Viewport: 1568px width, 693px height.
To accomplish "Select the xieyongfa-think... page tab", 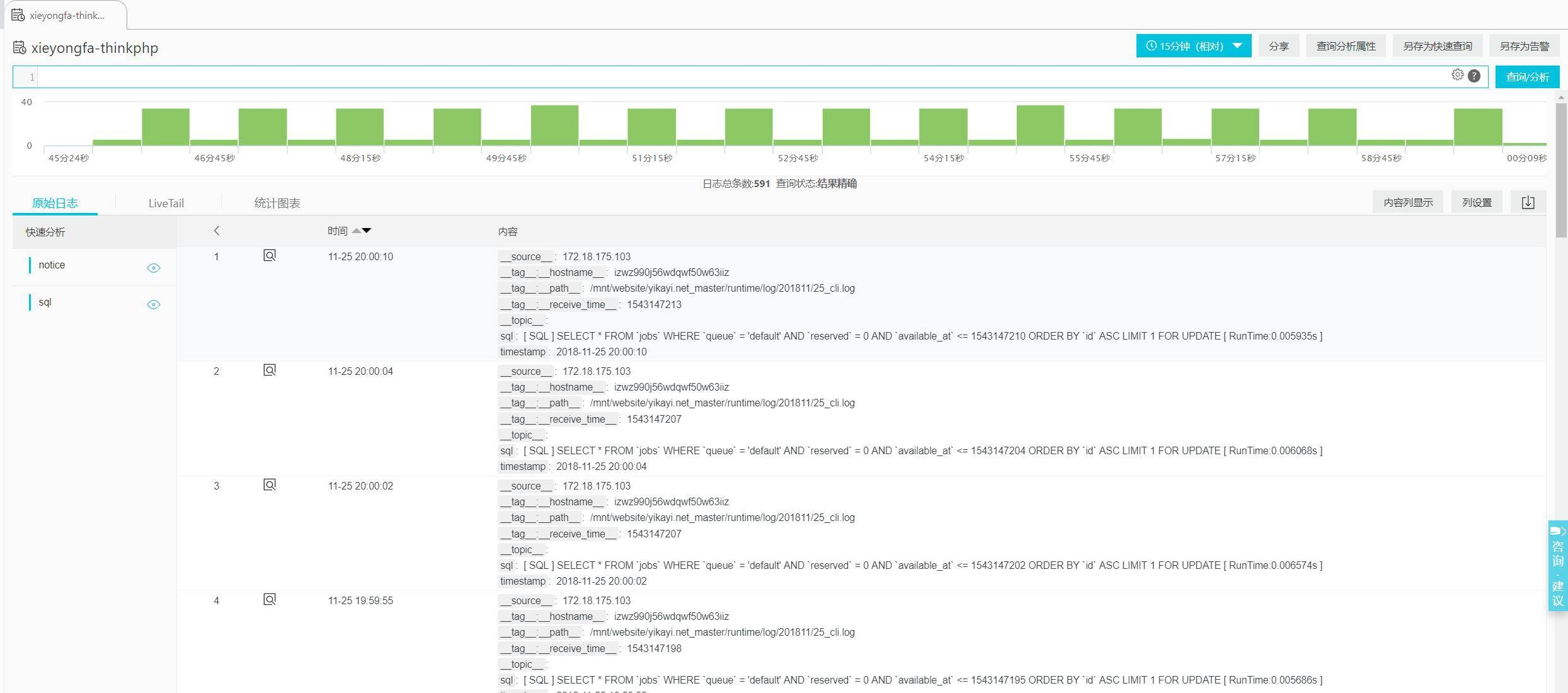I will tap(65, 15).
